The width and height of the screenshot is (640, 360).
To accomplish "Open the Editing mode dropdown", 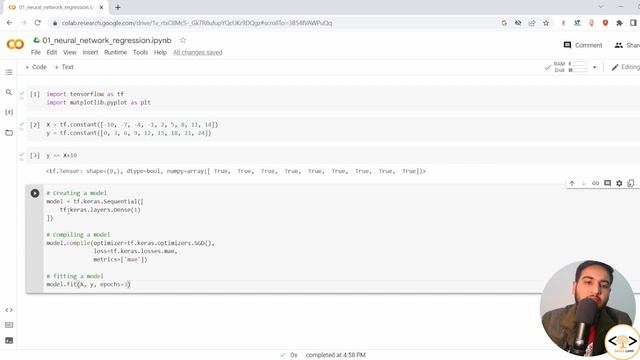I will click(625, 67).
